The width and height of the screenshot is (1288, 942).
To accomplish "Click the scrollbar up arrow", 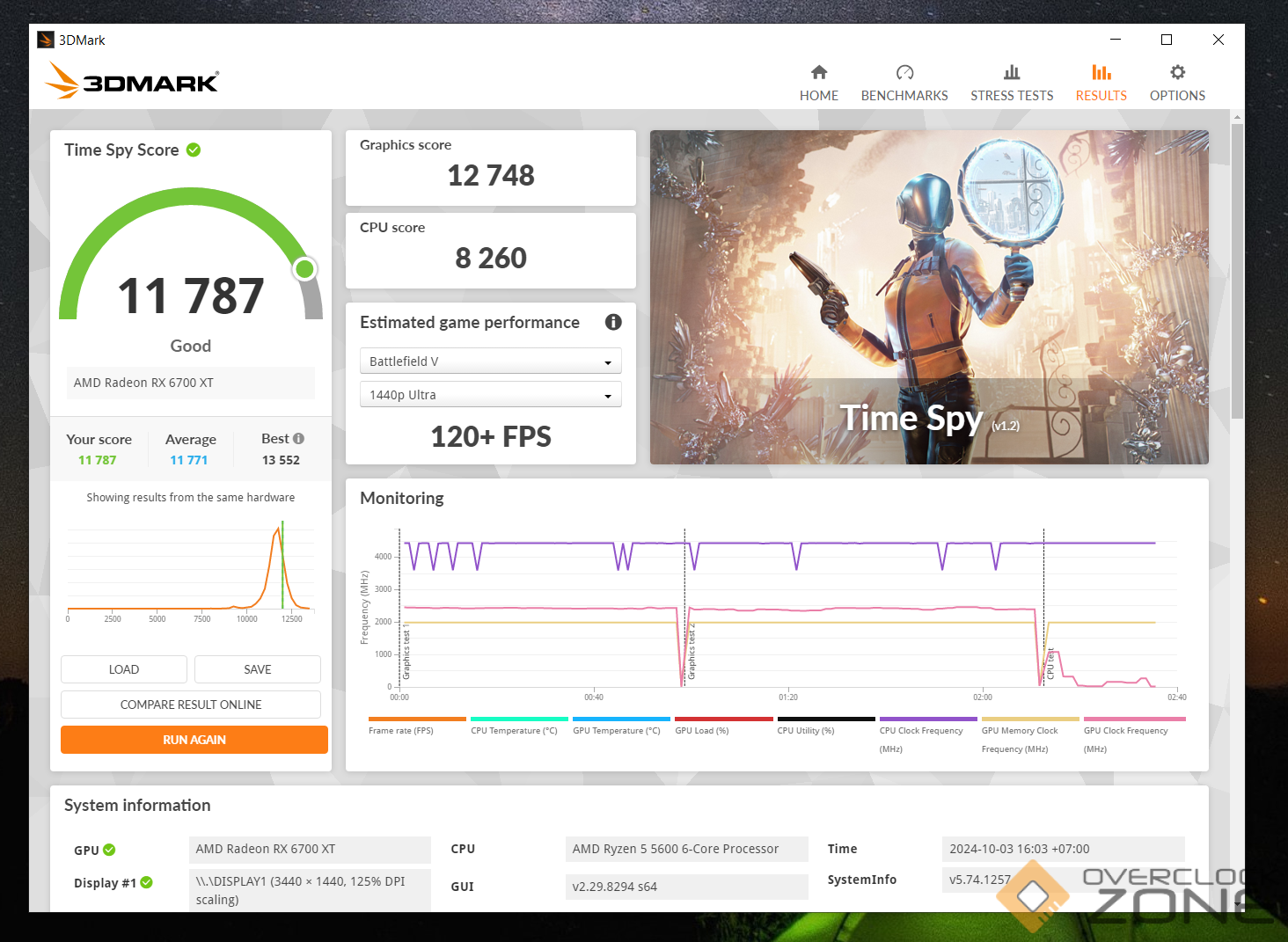I will pos(1237,116).
